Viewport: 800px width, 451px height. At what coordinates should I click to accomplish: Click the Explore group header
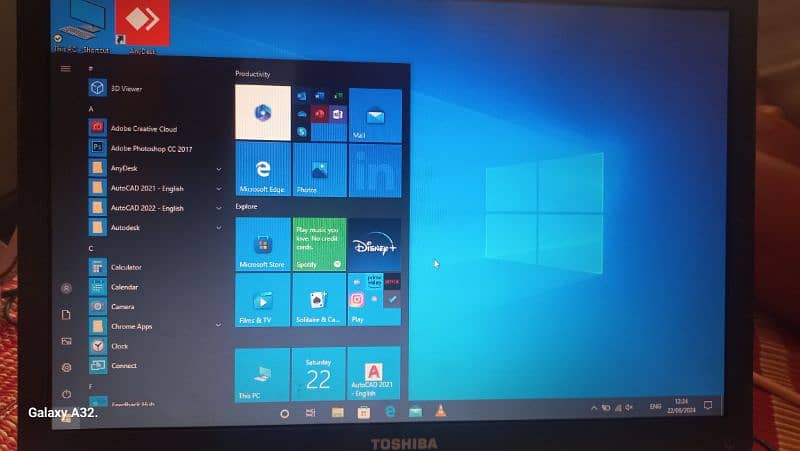tap(246, 207)
